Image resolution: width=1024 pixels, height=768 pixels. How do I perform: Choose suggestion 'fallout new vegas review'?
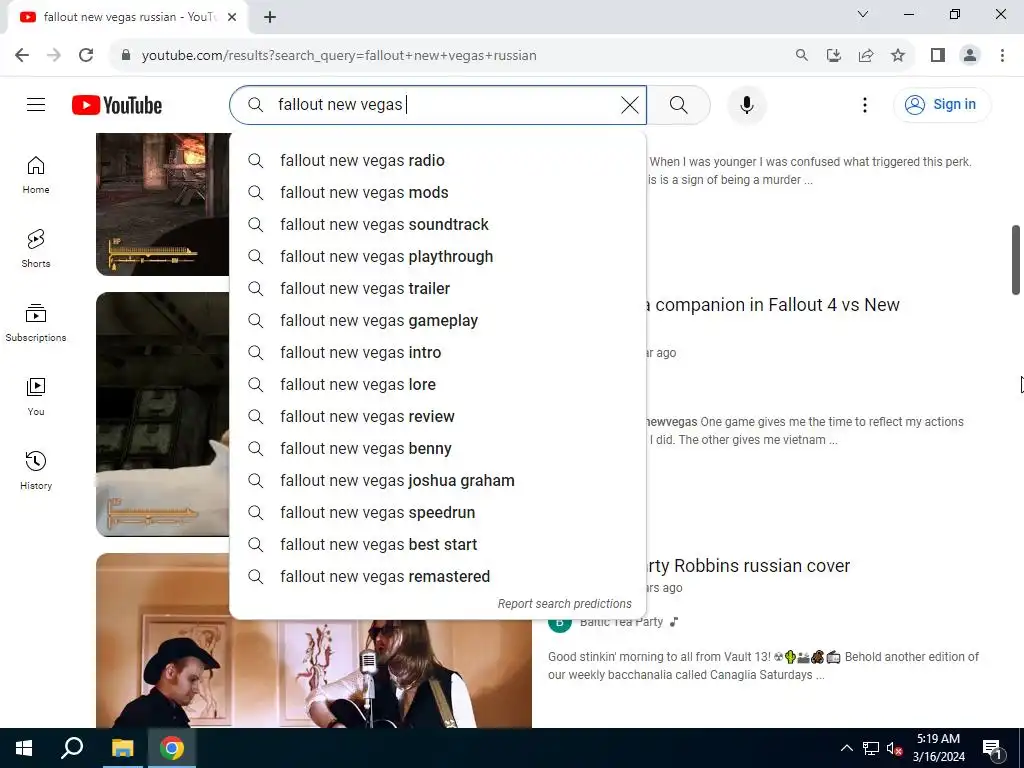tap(438, 416)
